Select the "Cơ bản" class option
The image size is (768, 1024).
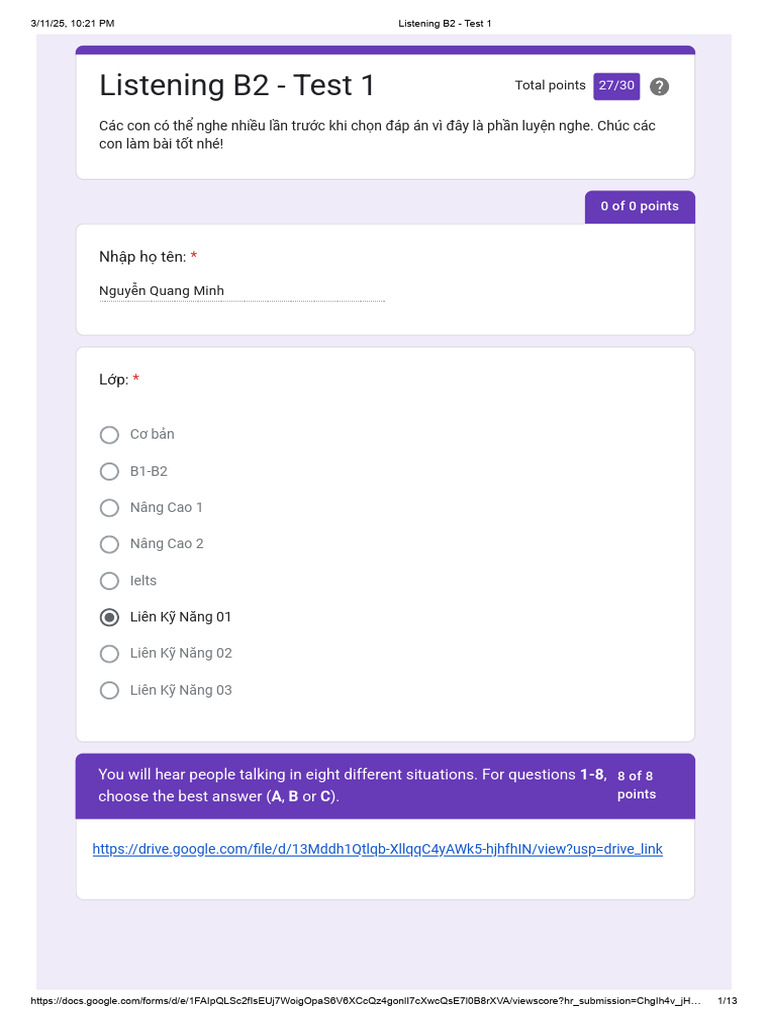(x=110, y=434)
